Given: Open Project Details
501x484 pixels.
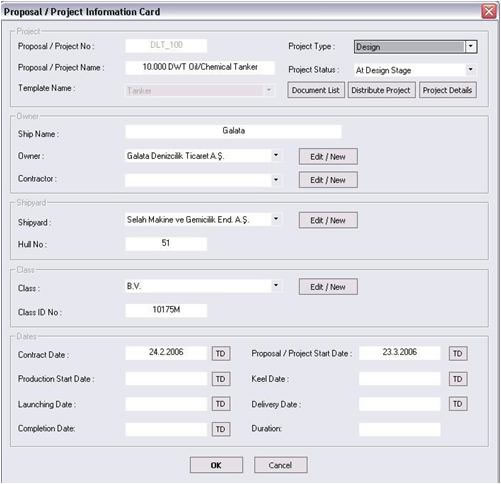Looking at the screenshot, I should 448,90.
